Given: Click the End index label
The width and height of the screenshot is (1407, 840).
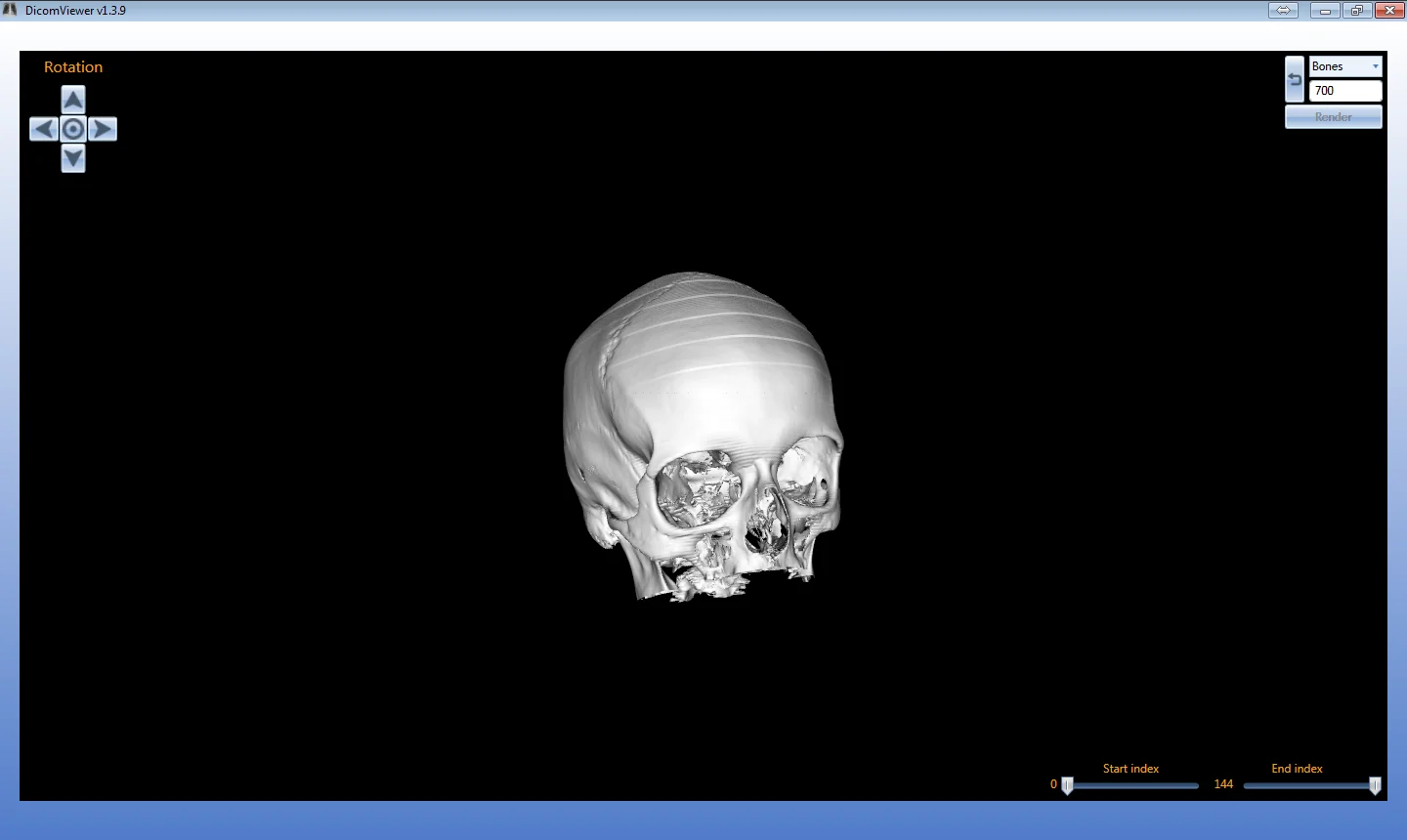Looking at the screenshot, I should point(1297,769).
